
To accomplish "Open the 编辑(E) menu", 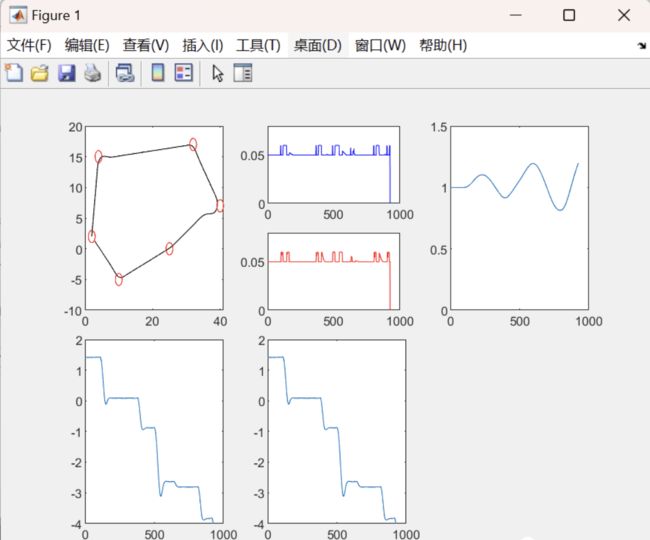I will coord(87,45).
